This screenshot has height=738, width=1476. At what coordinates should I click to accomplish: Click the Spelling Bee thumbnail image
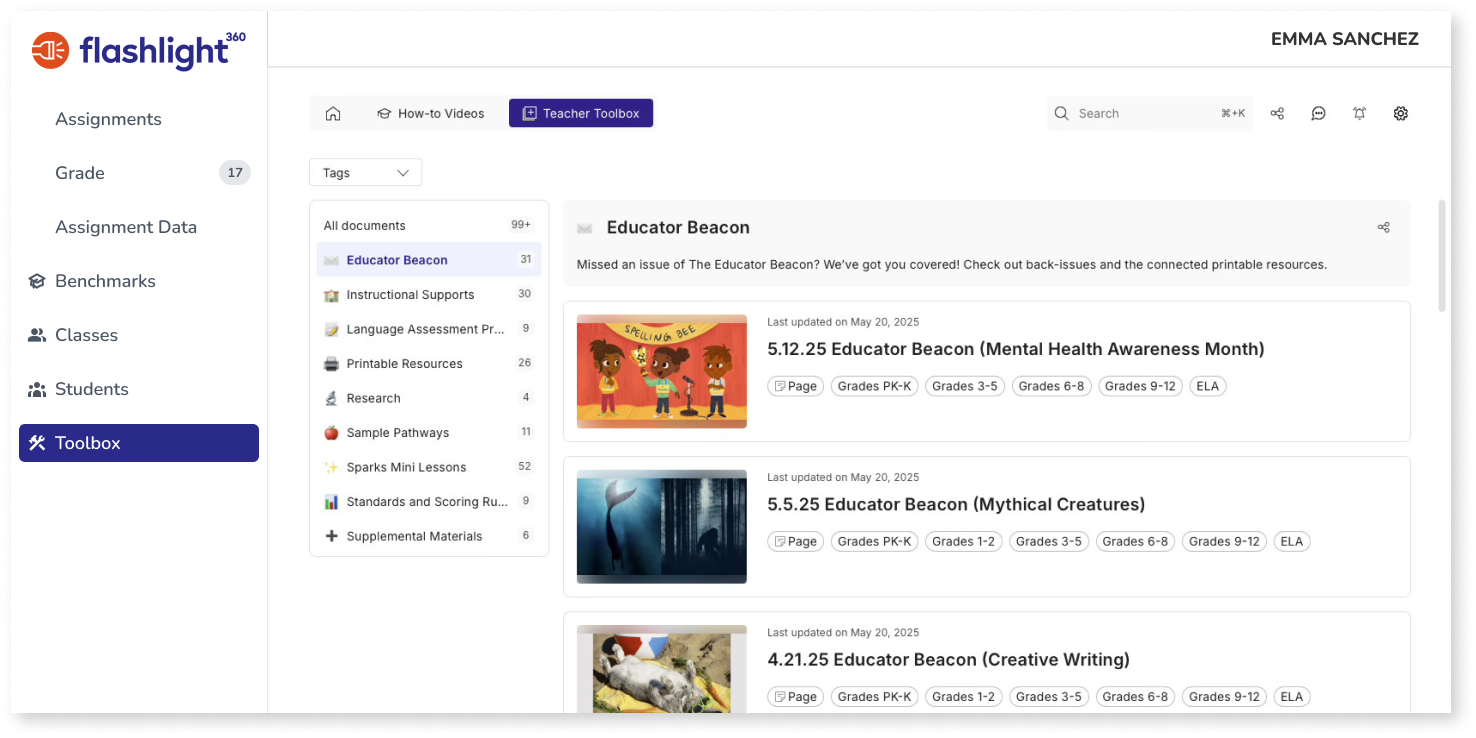click(x=662, y=372)
